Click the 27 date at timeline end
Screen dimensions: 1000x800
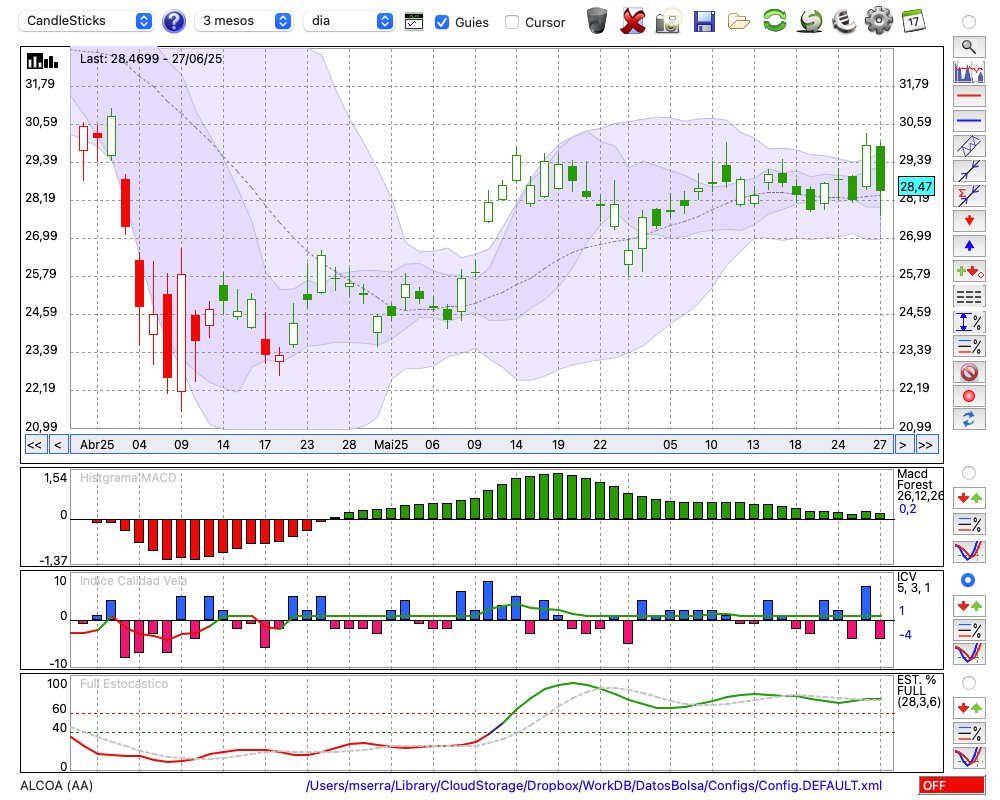click(x=880, y=445)
